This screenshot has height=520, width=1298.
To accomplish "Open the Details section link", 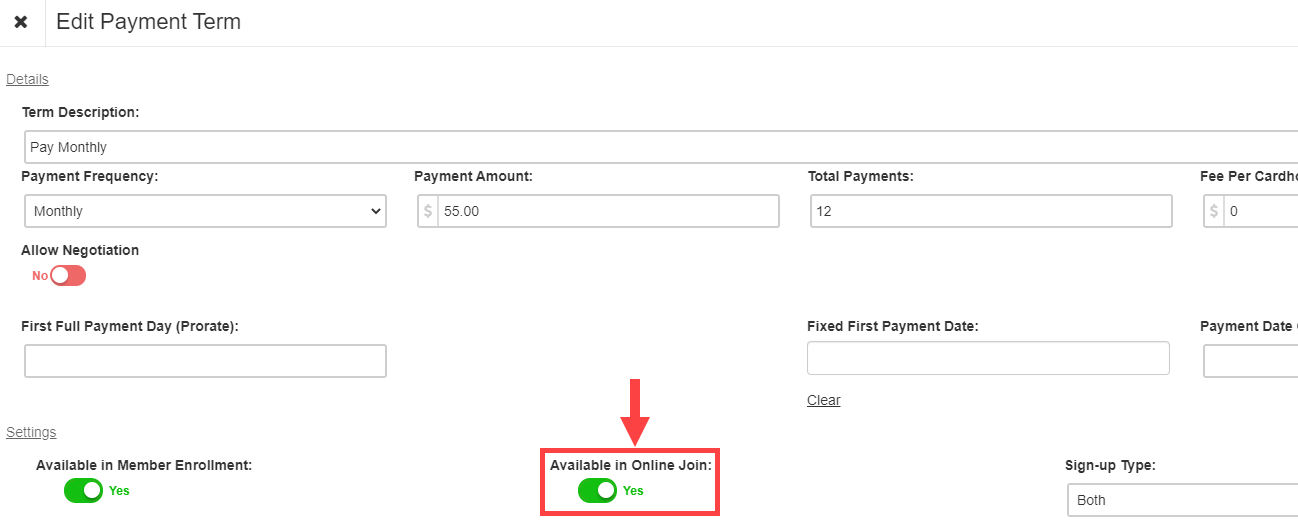I will click(27, 79).
